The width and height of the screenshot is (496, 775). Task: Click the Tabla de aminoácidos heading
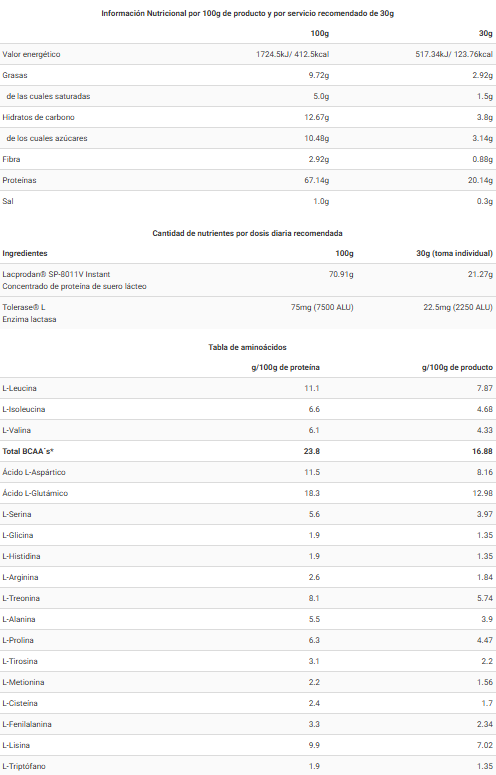[x=248, y=347]
